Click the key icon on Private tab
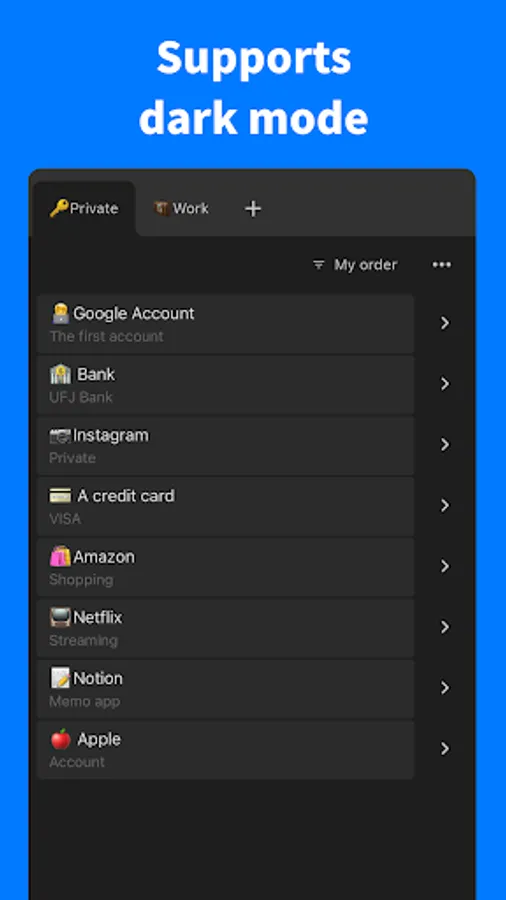Screen dimensions: 506x900 coord(59,208)
